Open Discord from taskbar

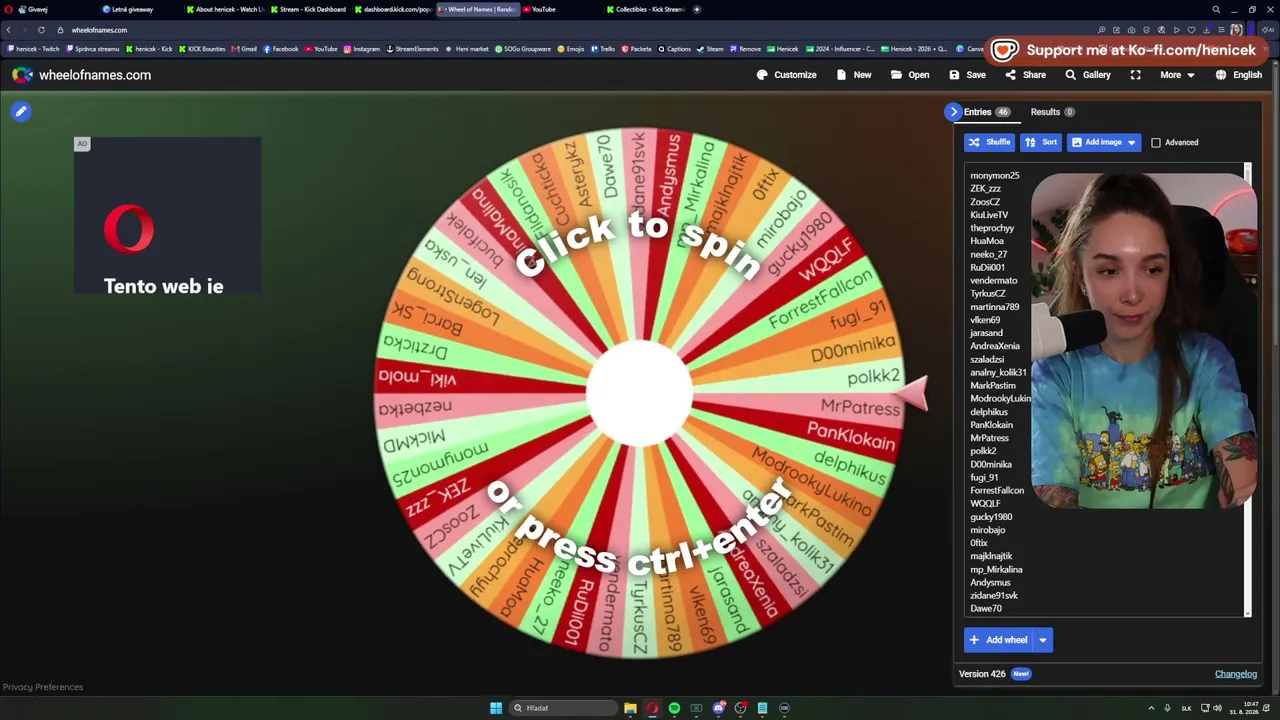[718, 708]
